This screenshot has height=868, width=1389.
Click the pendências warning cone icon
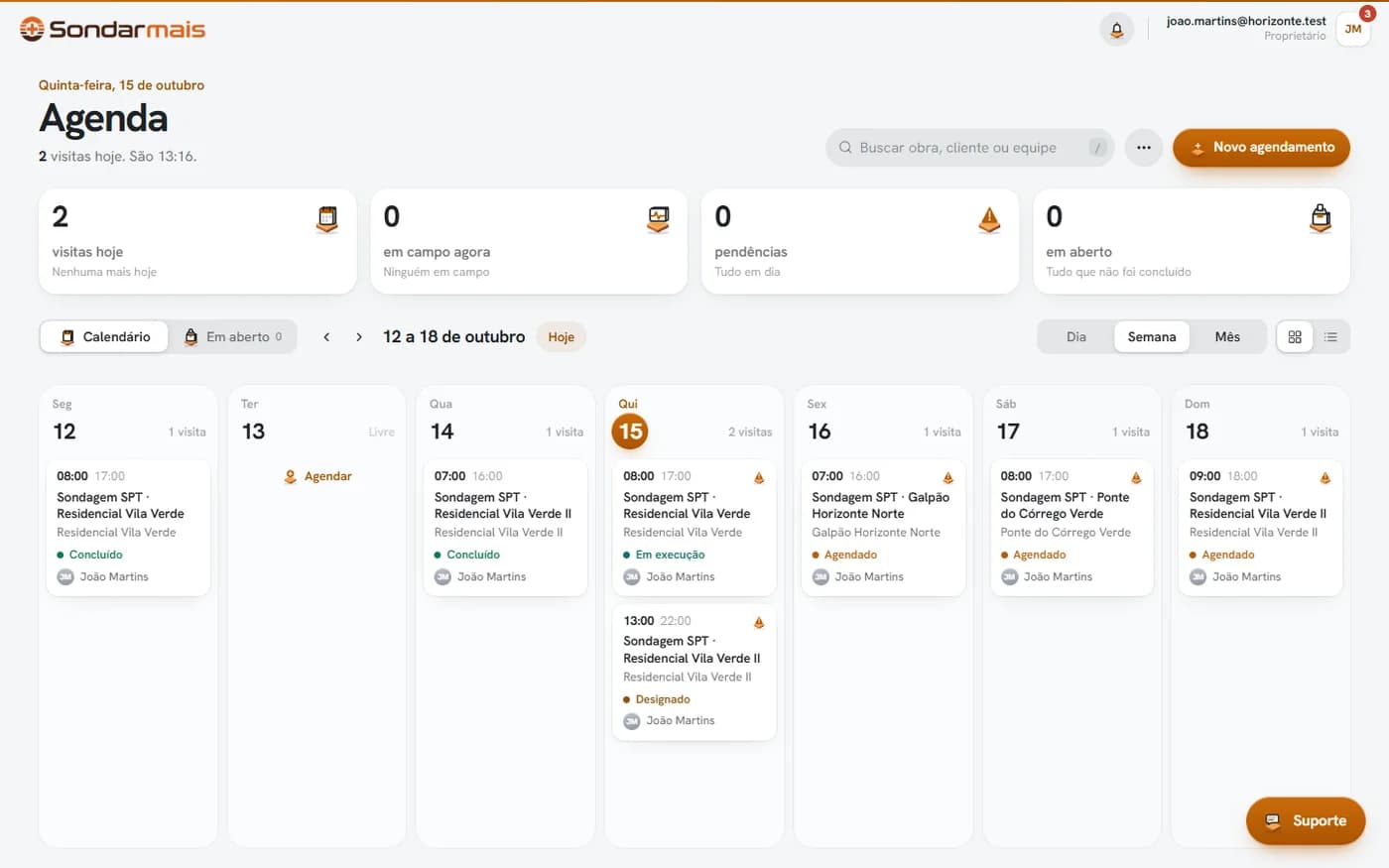click(989, 219)
